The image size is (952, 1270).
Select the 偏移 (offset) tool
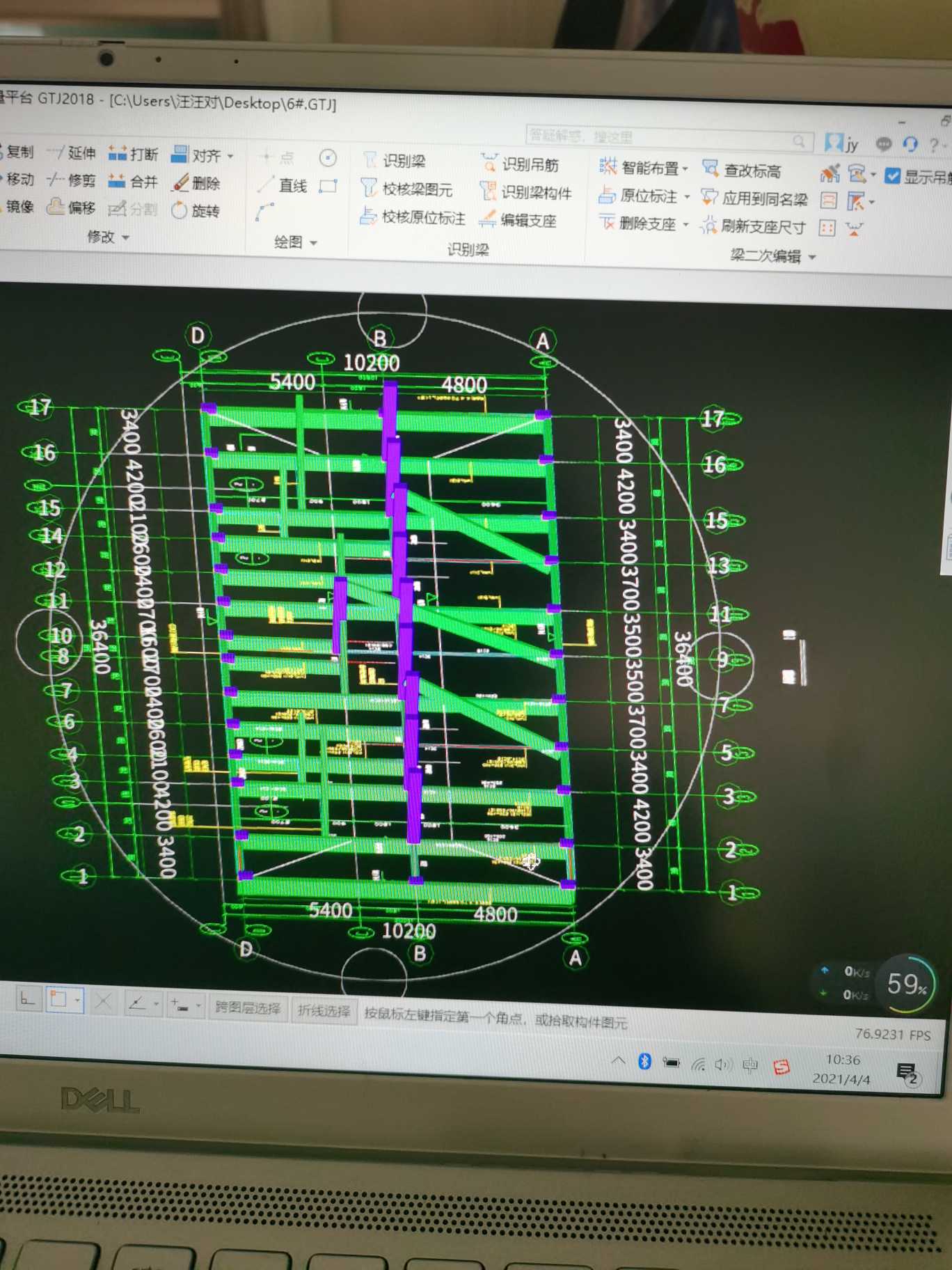pyautogui.click(x=71, y=207)
